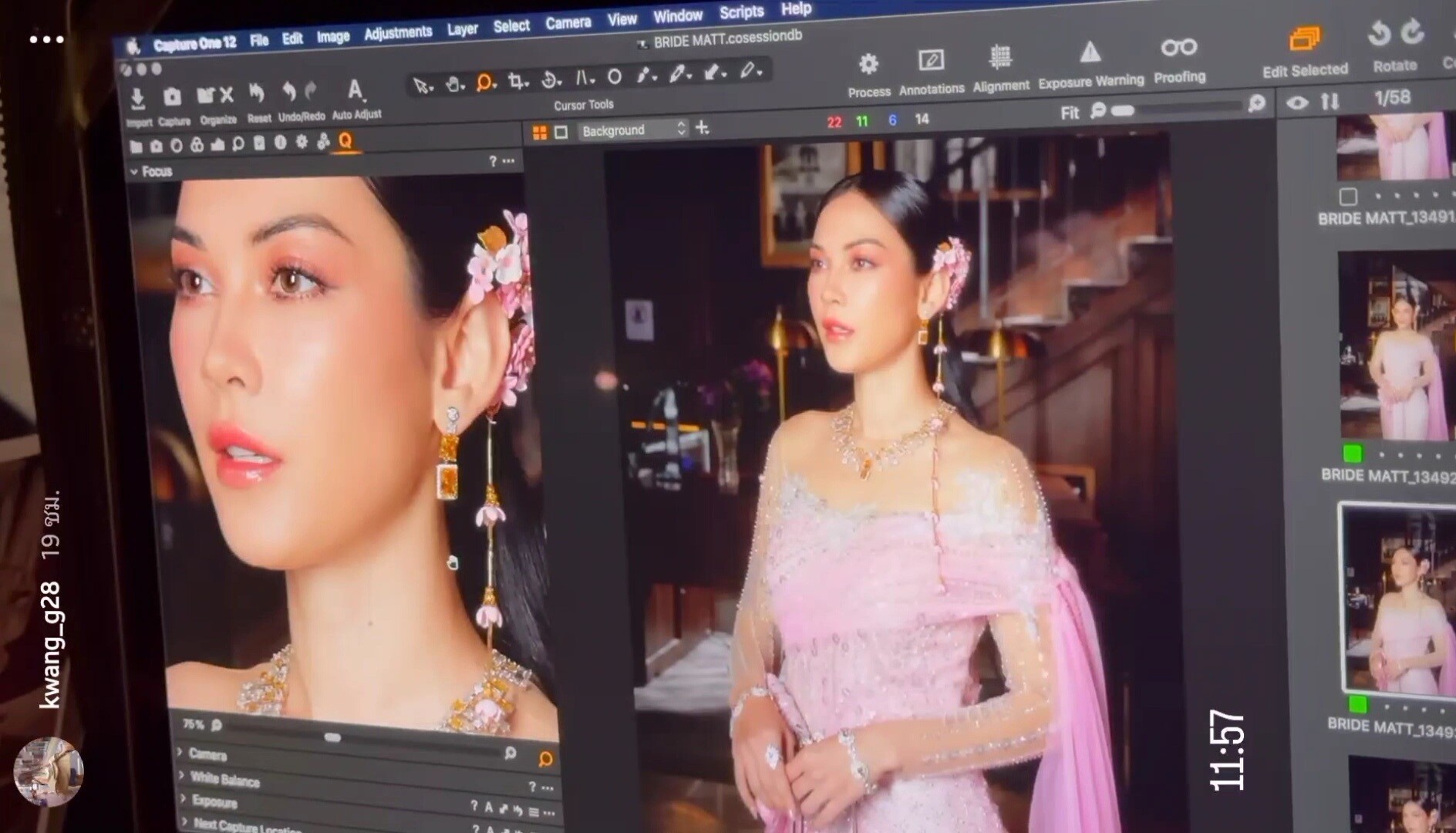Click viewer zoom-in magnifier icon
The width and height of the screenshot is (1456, 833).
[x=1257, y=103]
